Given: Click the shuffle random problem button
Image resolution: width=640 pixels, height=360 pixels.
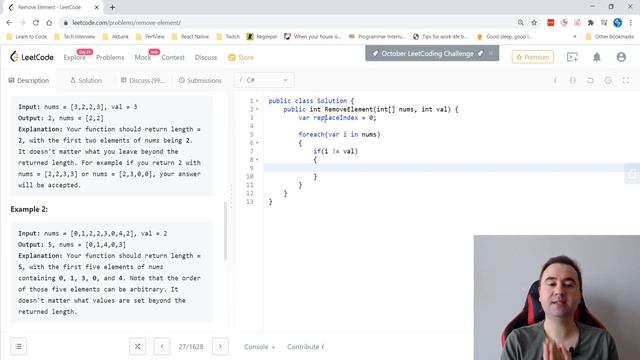Looking at the screenshot, I should coord(138,347).
